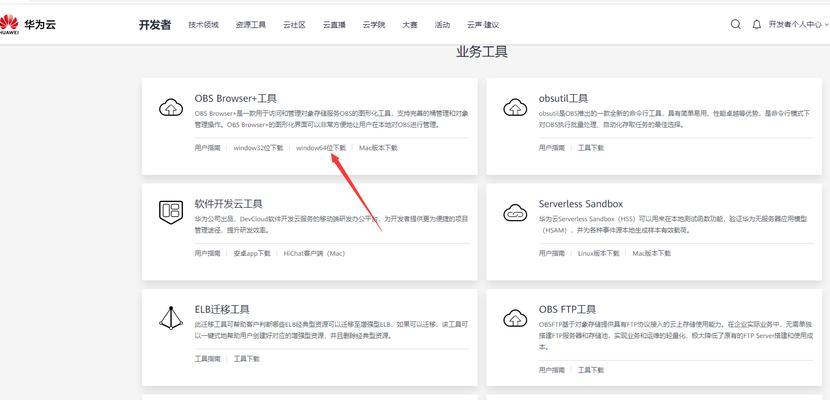Click the obsutil cloud upload icon
Image resolution: width=830 pixels, height=400 pixels.
[x=515, y=108]
